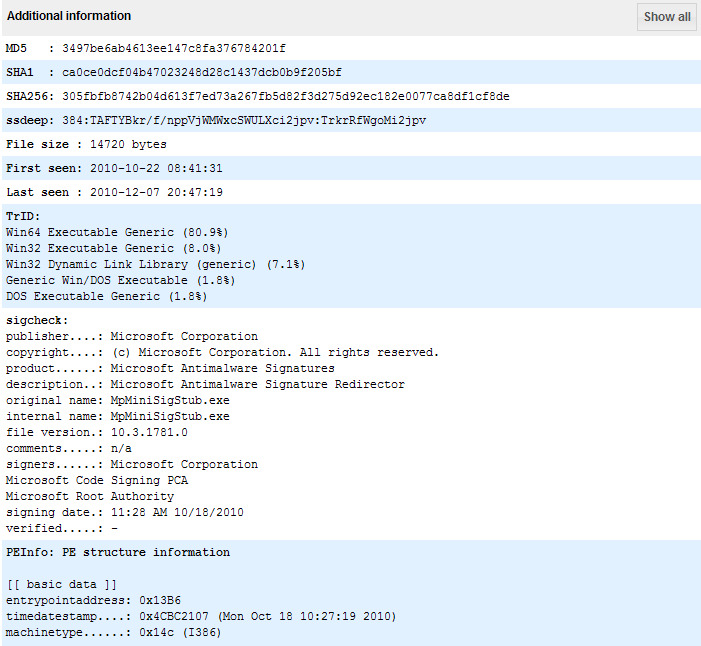This screenshot has width=701, height=646.
Task: Click the First seen date row
Action: 114,168
